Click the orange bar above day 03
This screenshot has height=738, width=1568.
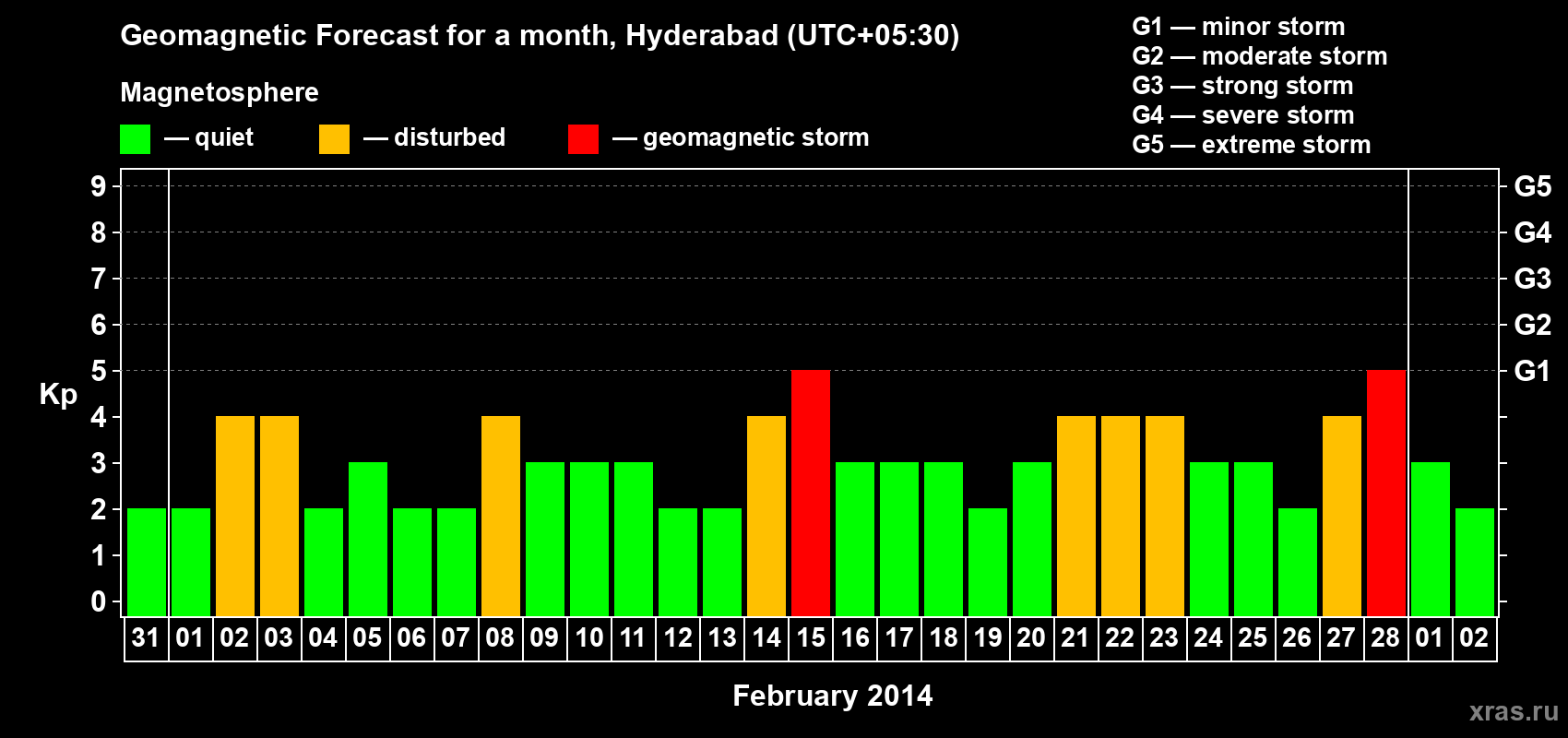pyautogui.click(x=279, y=517)
